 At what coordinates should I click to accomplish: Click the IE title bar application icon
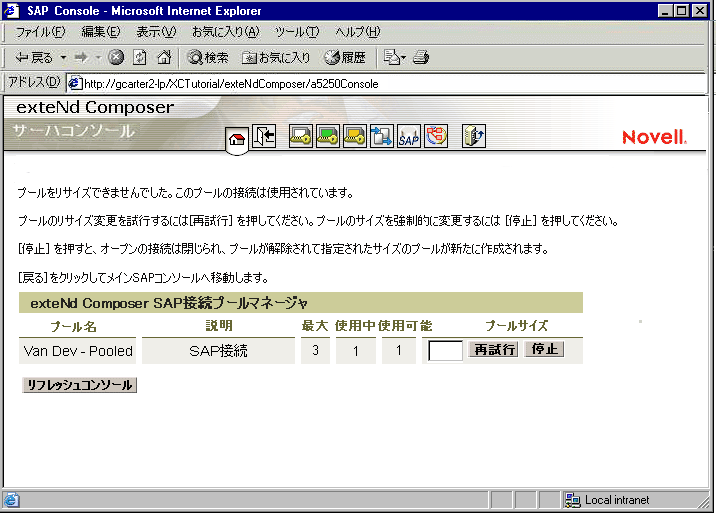[11, 11]
